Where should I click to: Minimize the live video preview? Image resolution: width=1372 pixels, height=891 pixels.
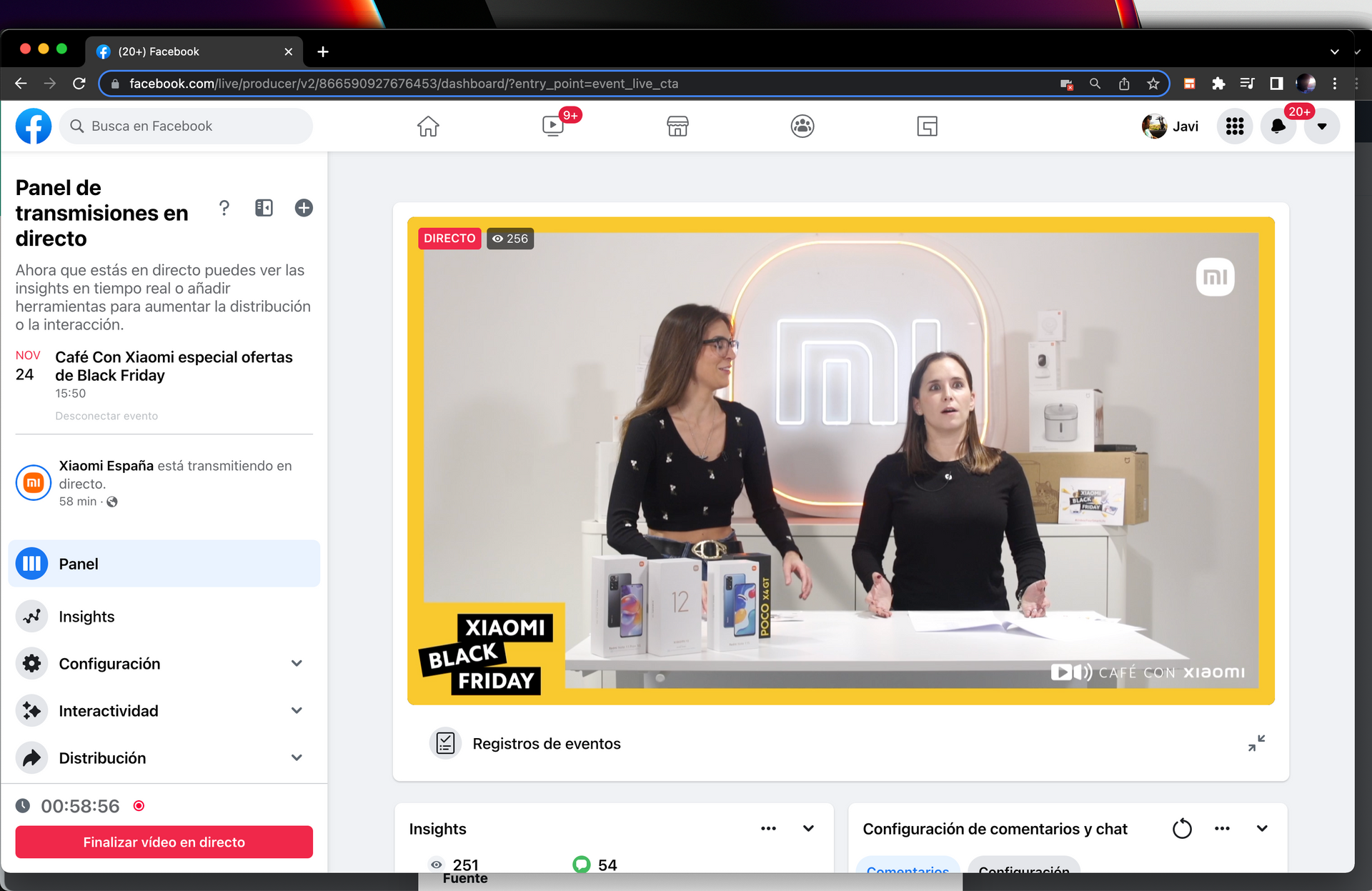1256,743
